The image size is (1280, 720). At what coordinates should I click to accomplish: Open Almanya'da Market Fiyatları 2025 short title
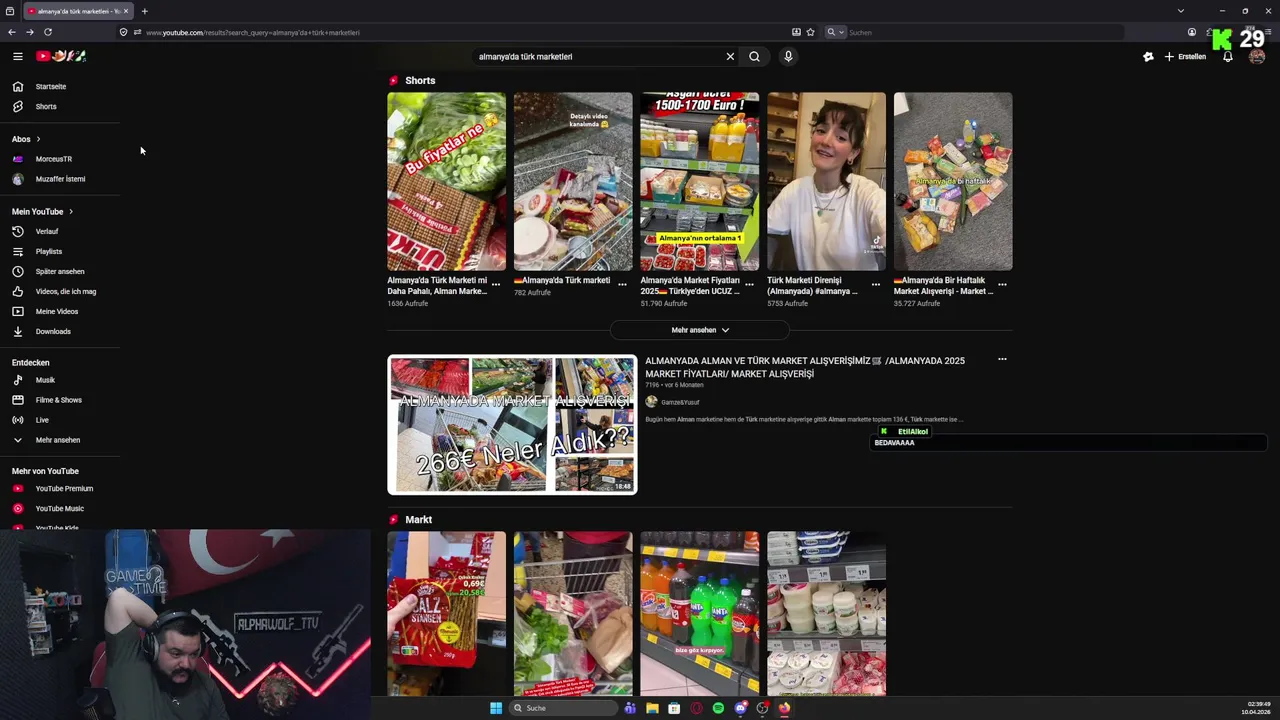(x=690, y=286)
